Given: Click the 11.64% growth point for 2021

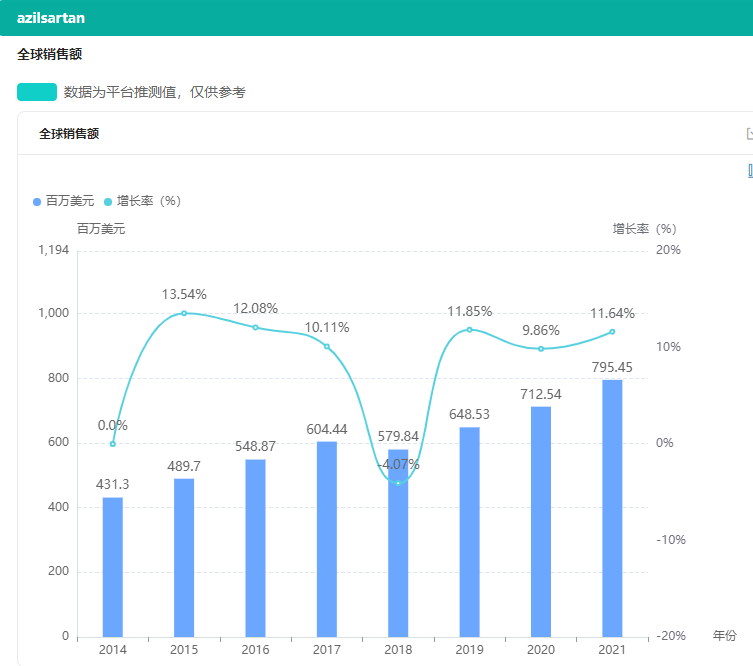Looking at the screenshot, I should (612, 332).
